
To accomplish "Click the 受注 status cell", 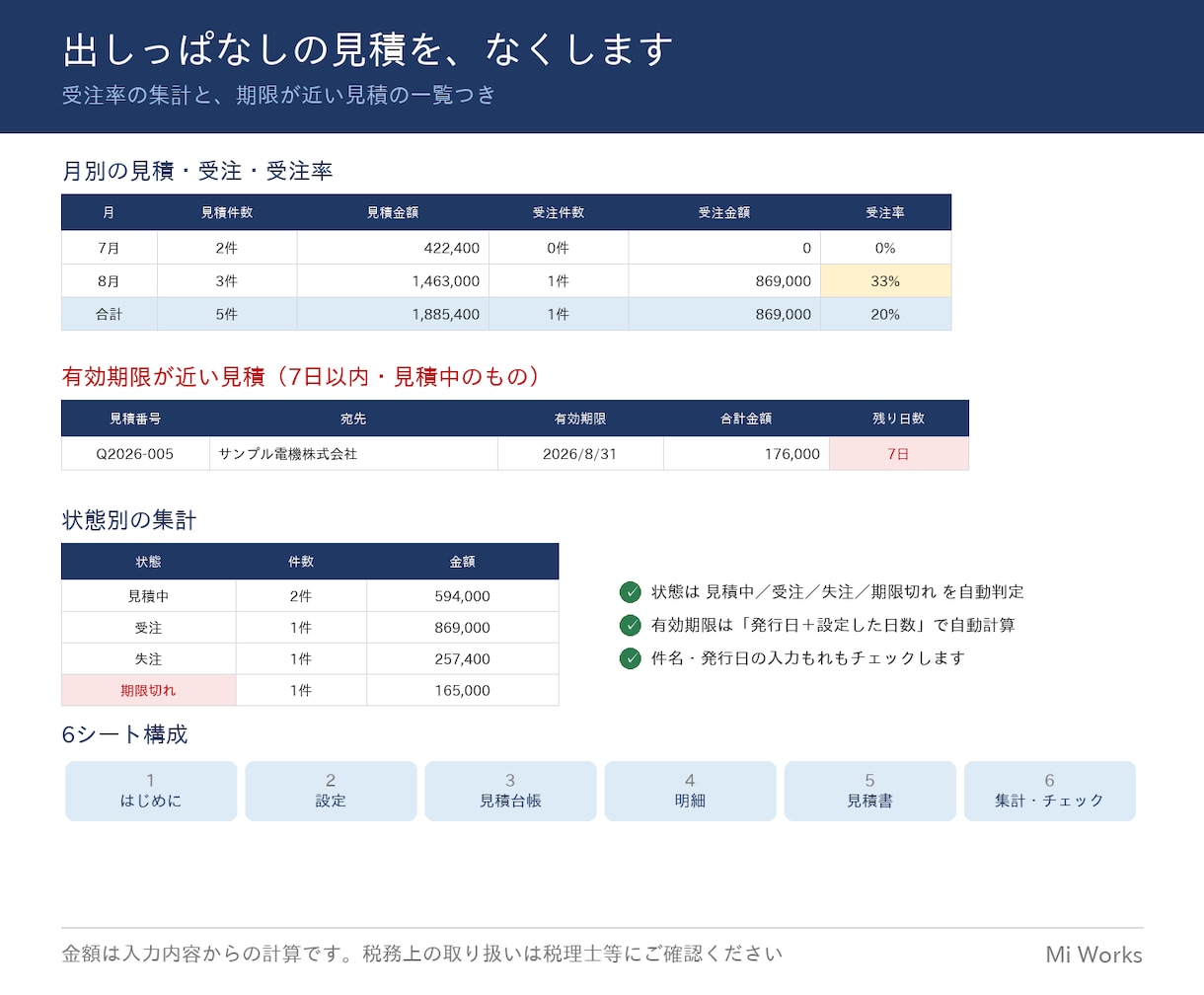I will pyautogui.click(x=149, y=628).
